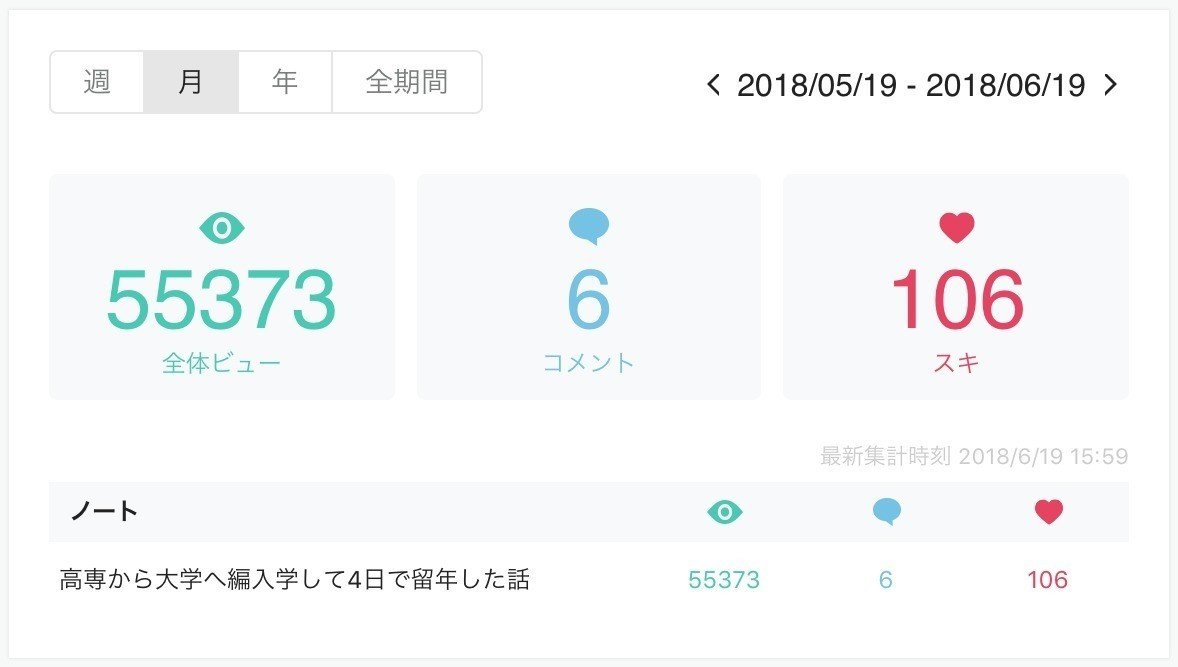Click the left chevron to view previous period
This screenshot has height=667, width=1178.
pyautogui.click(x=712, y=86)
